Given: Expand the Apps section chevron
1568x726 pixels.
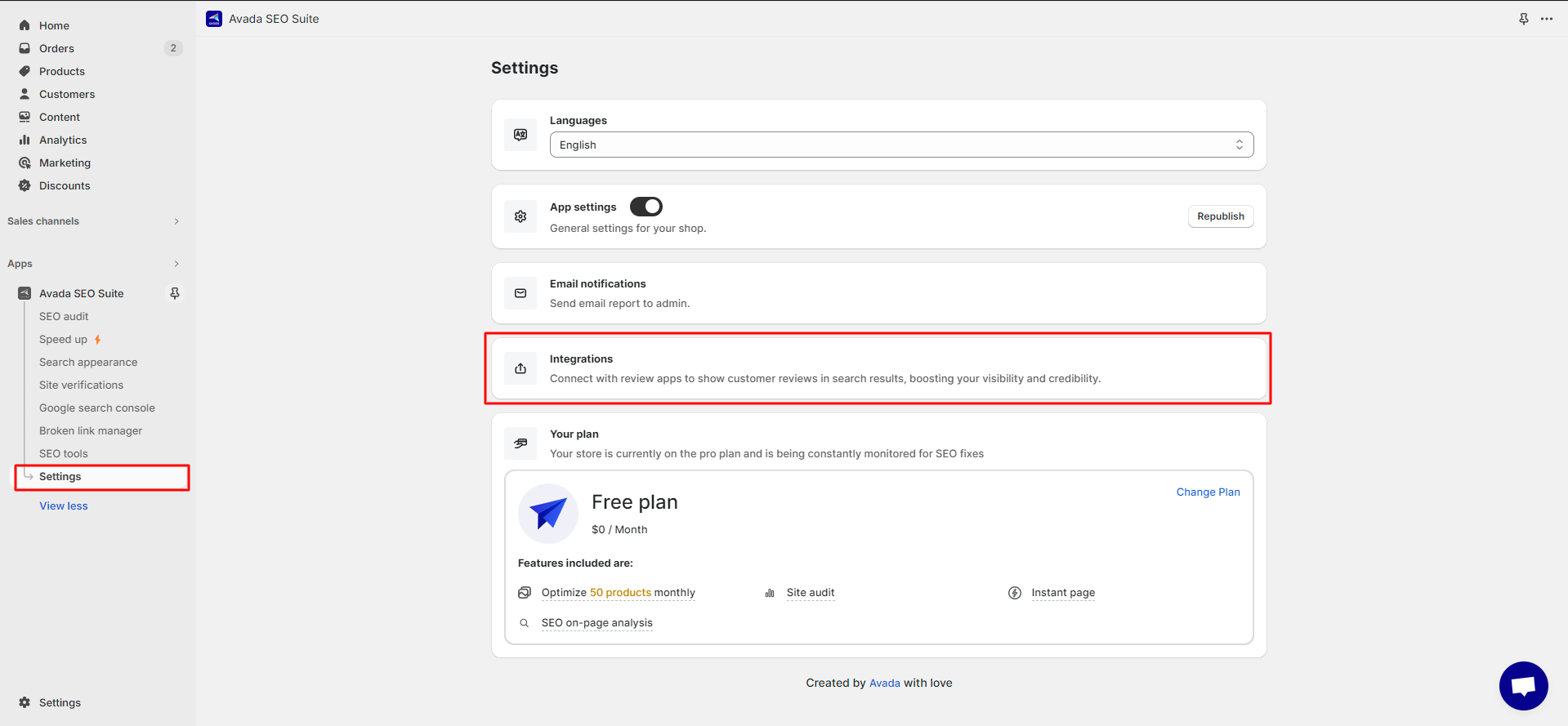Looking at the screenshot, I should (176, 264).
